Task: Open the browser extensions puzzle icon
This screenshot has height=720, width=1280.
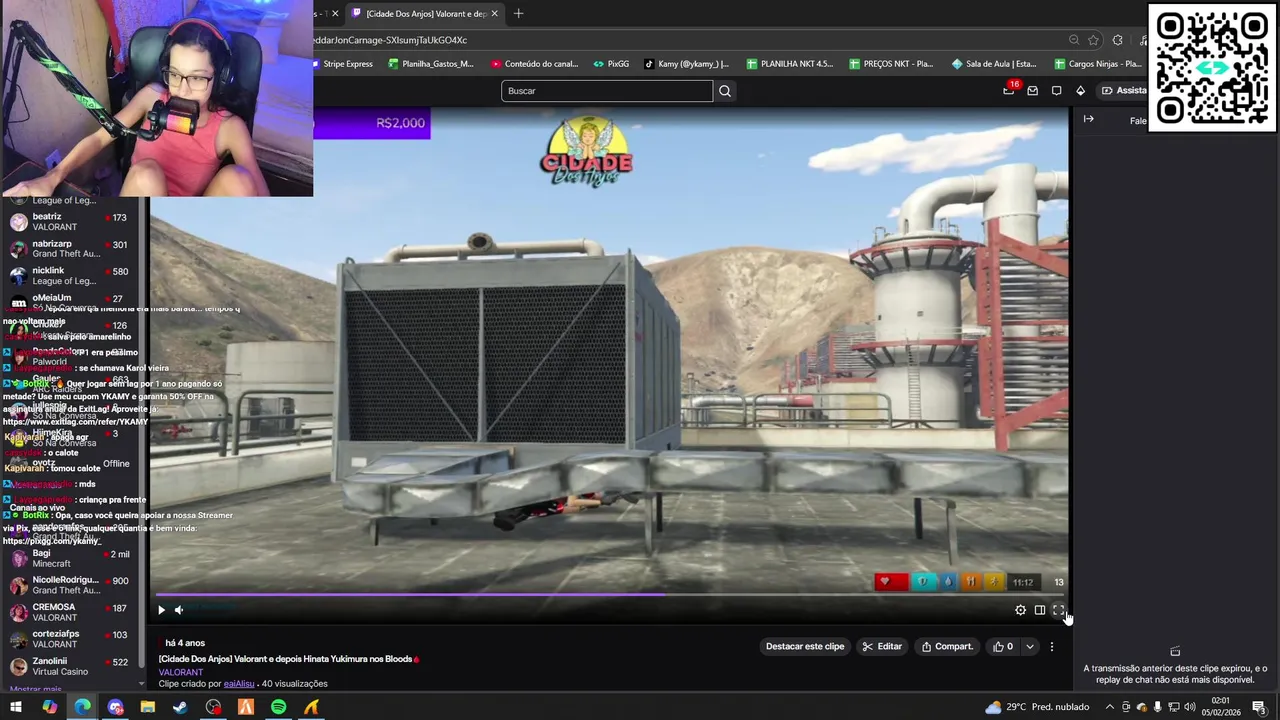Action: click(x=1118, y=40)
